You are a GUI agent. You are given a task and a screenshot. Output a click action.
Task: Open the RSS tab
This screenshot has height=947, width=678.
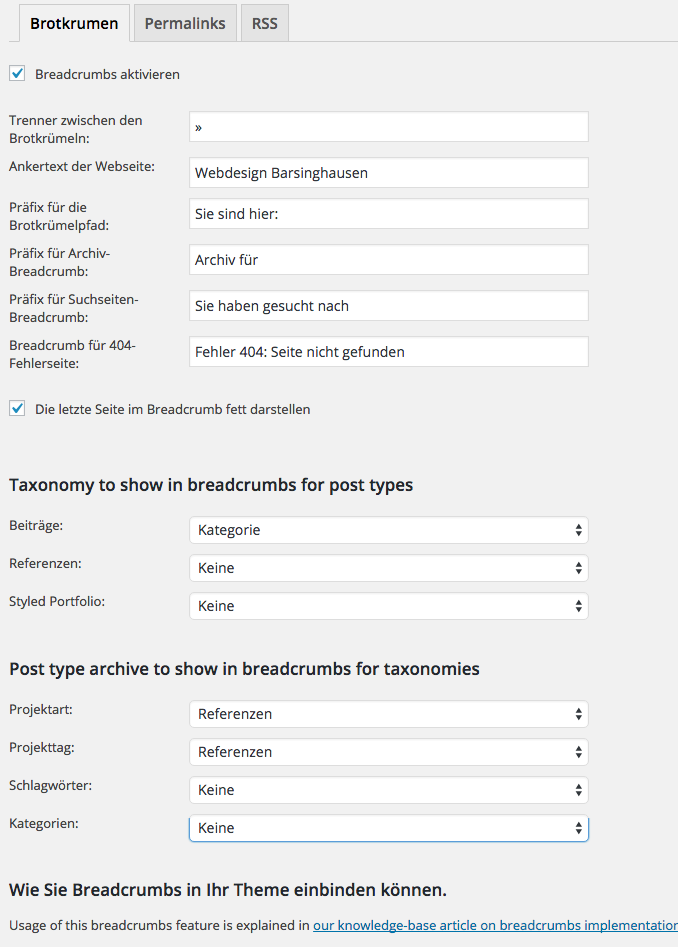tap(265, 23)
